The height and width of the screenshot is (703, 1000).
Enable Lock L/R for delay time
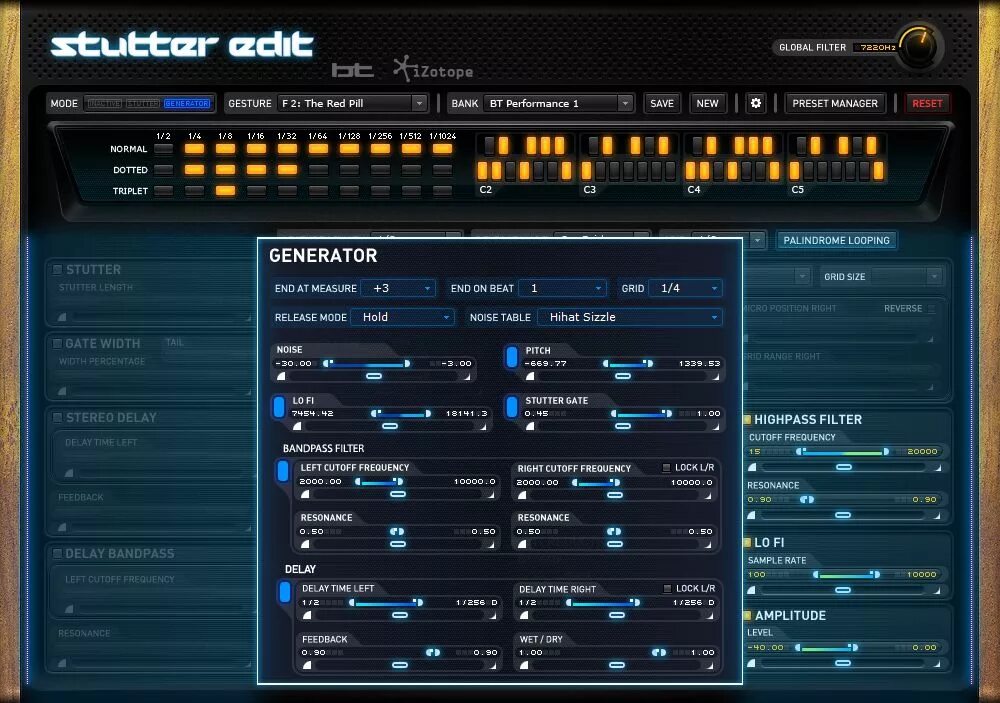click(x=667, y=588)
